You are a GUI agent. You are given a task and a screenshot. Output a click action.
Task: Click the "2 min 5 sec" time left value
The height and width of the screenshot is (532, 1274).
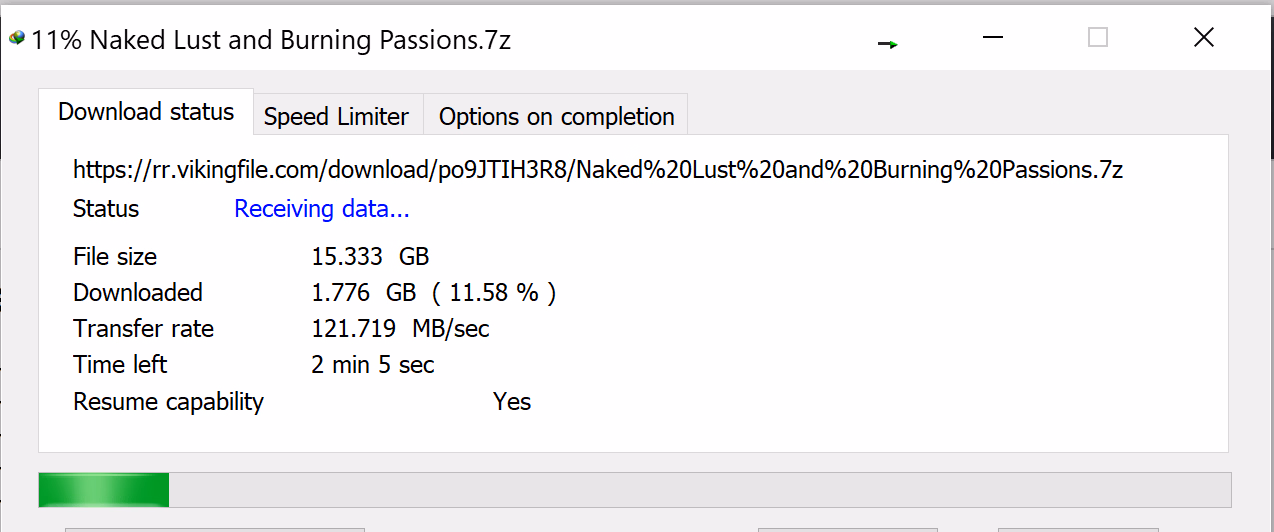coord(373,365)
